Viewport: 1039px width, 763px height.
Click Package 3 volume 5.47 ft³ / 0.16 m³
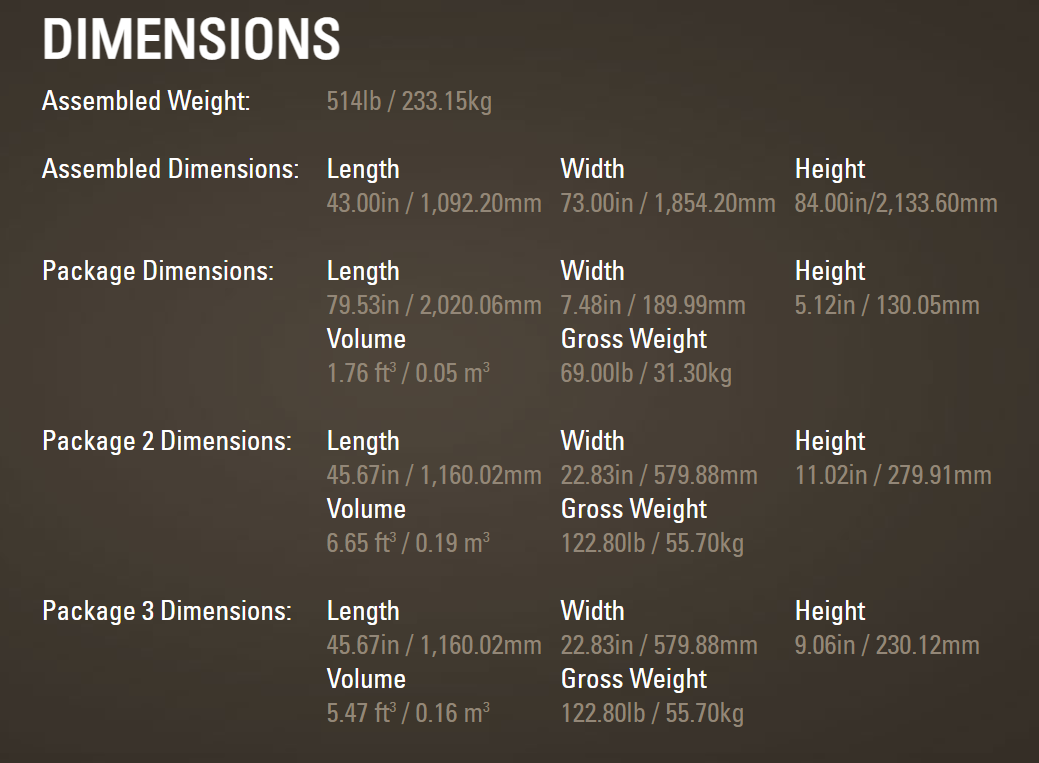click(408, 713)
